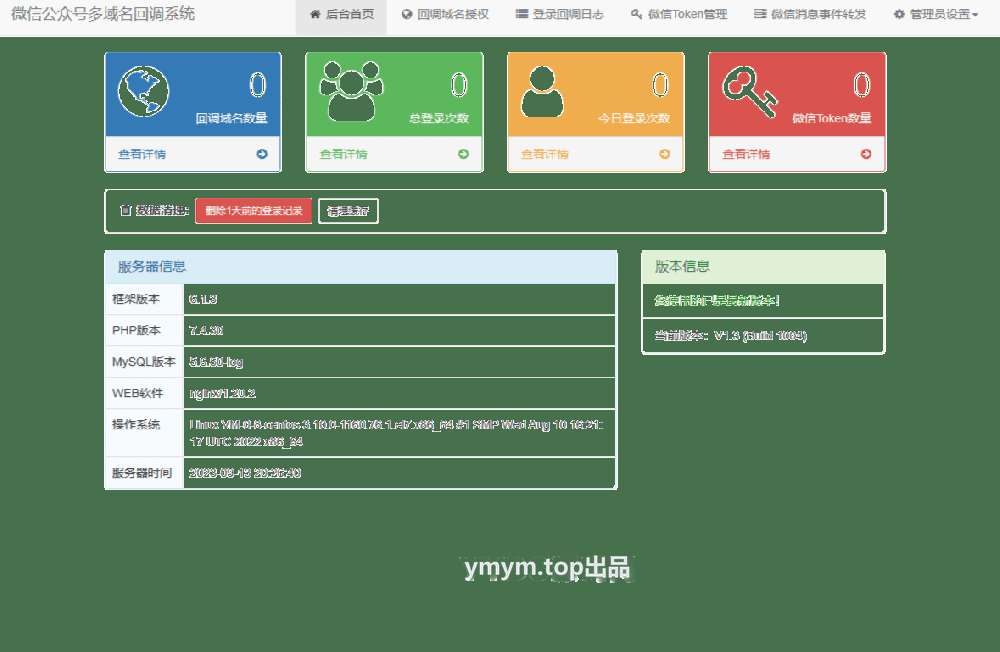
Task: Click the 0 count on the blue card
Action: click(258, 85)
